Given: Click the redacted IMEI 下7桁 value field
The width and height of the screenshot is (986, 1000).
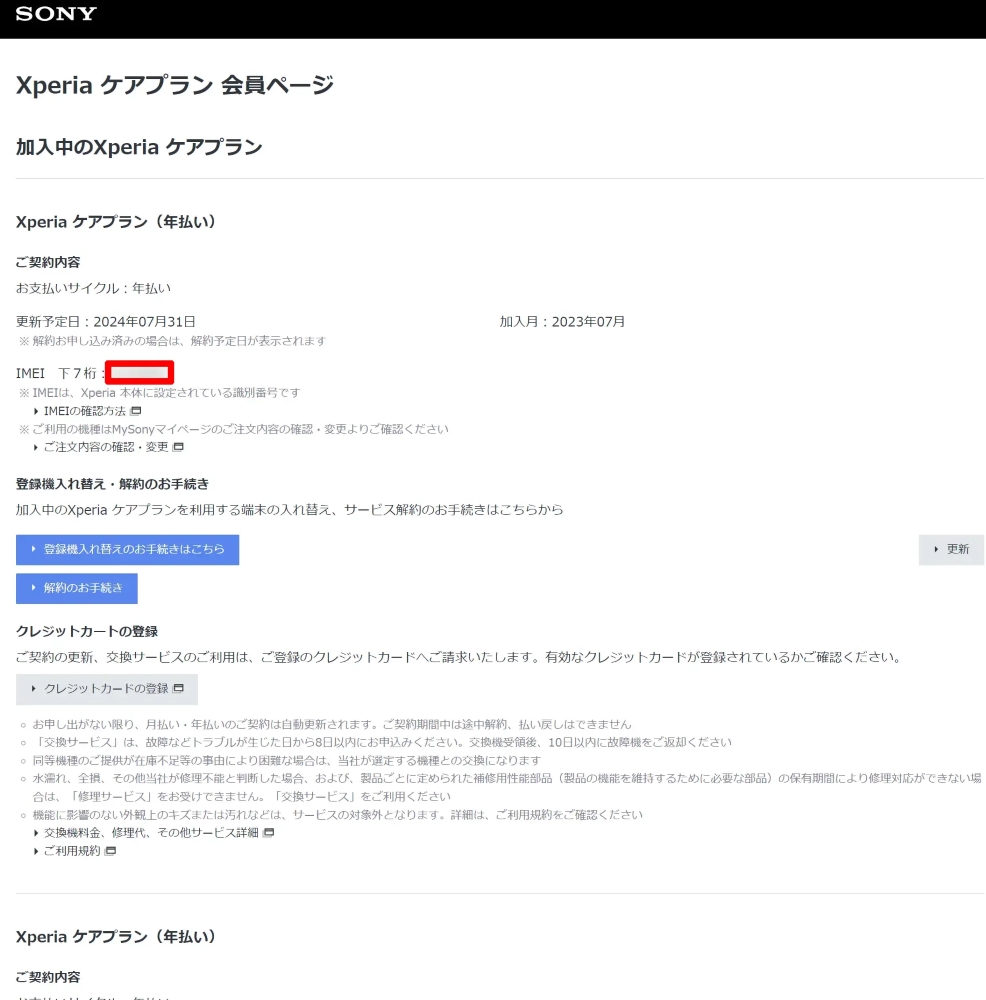Looking at the screenshot, I should [x=140, y=373].
